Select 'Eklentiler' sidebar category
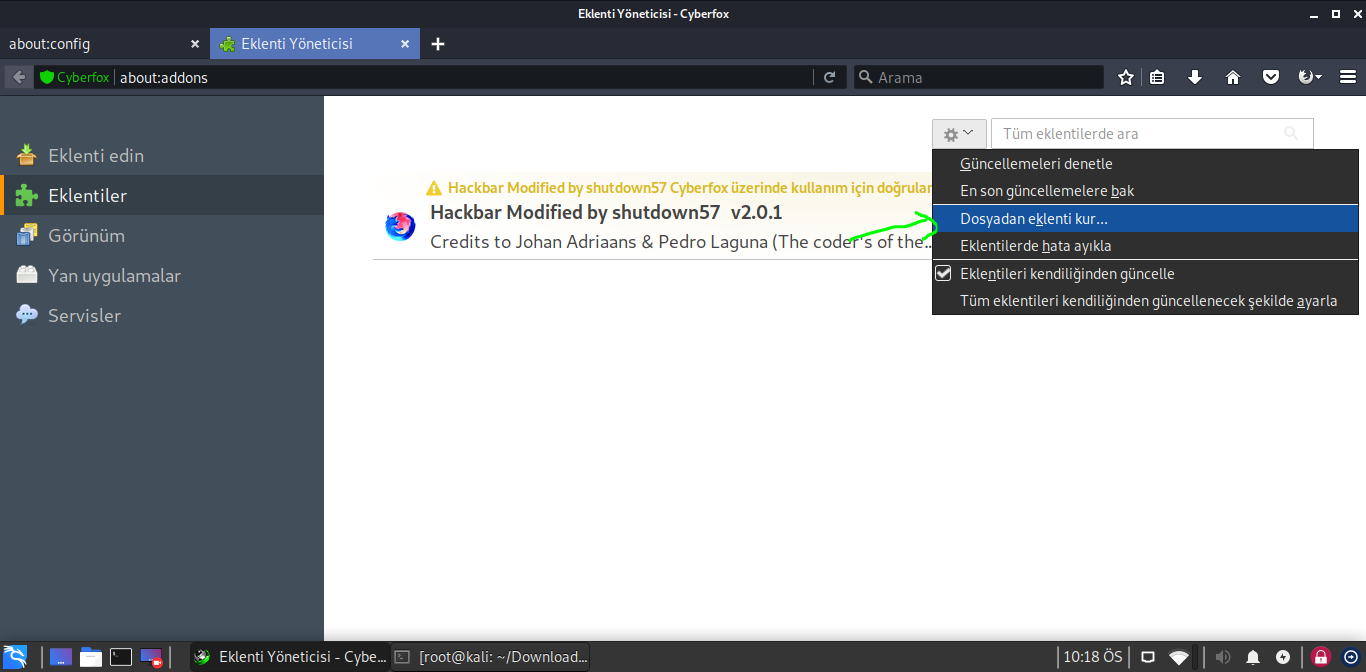Screen dimensions: 1366x672 (162, 195)
